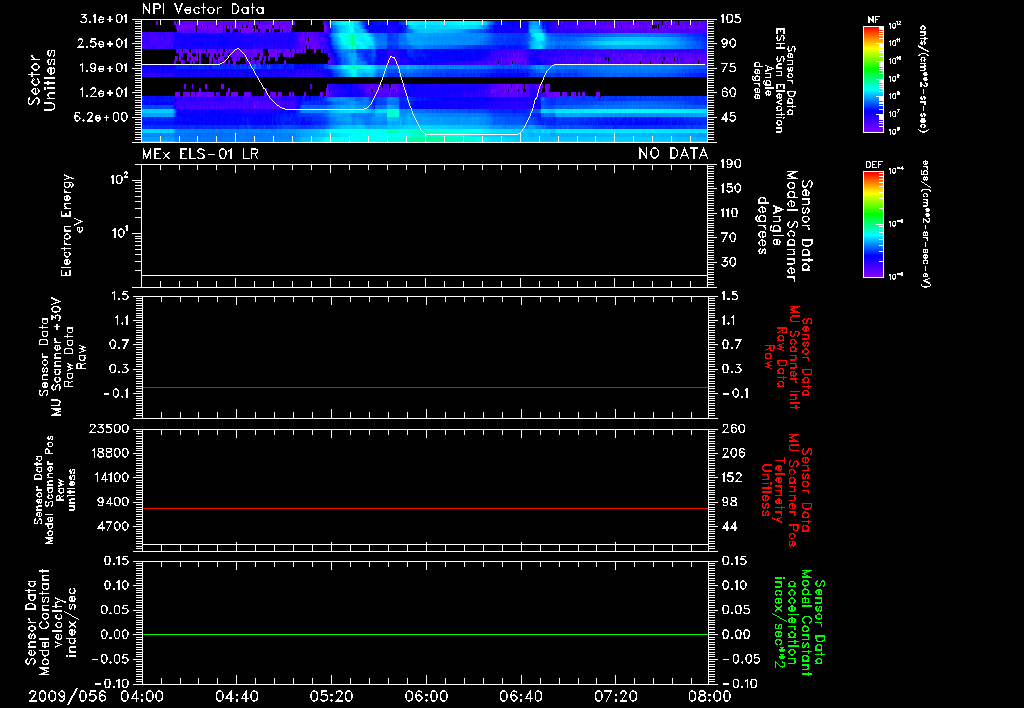The height and width of the screenshot is (708, 1024).
Task: Click the 'Sector Unitless' axis label
Action: (x=42, y=80)
